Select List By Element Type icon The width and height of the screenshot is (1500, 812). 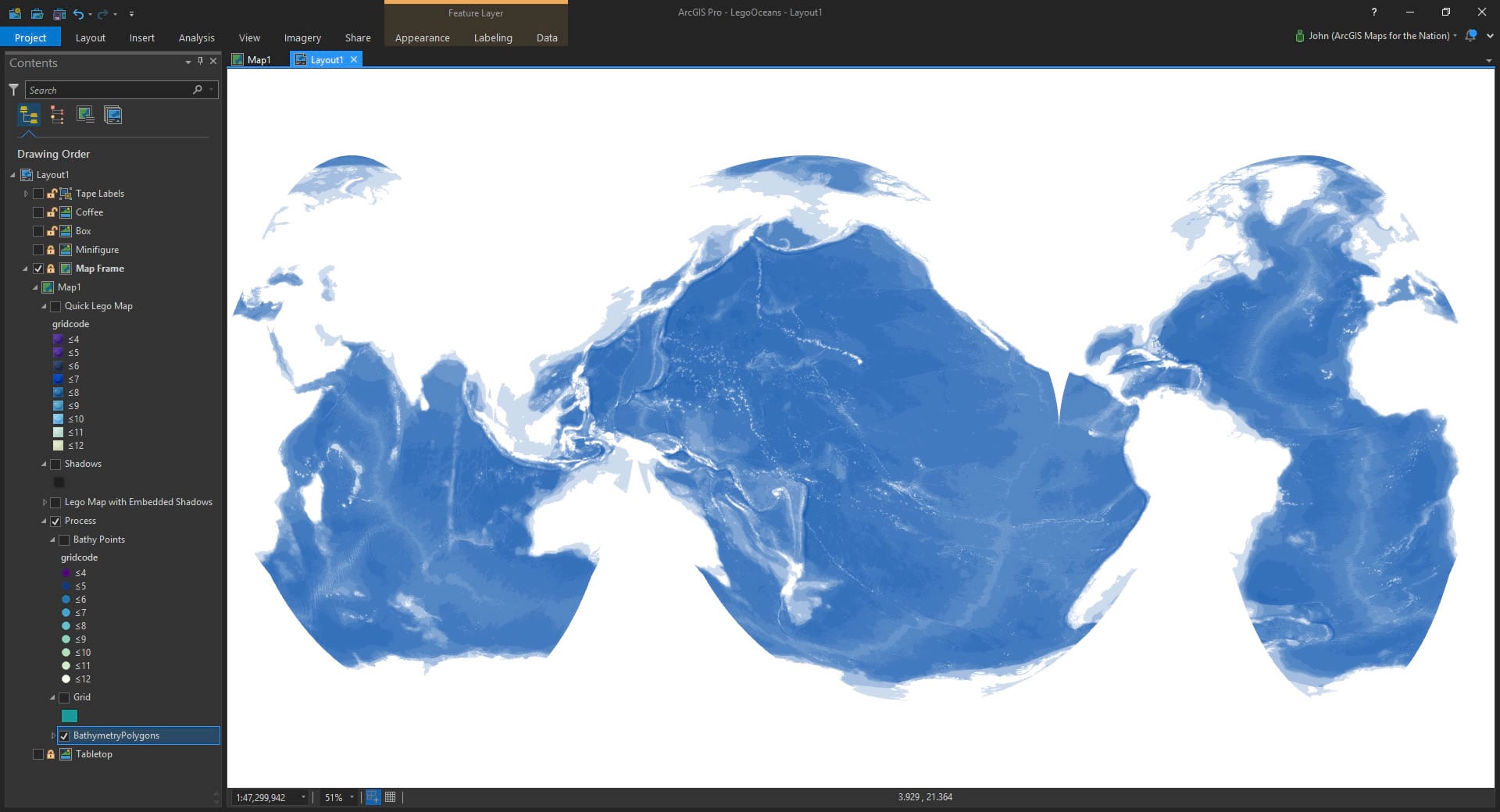tap(57, 116)
